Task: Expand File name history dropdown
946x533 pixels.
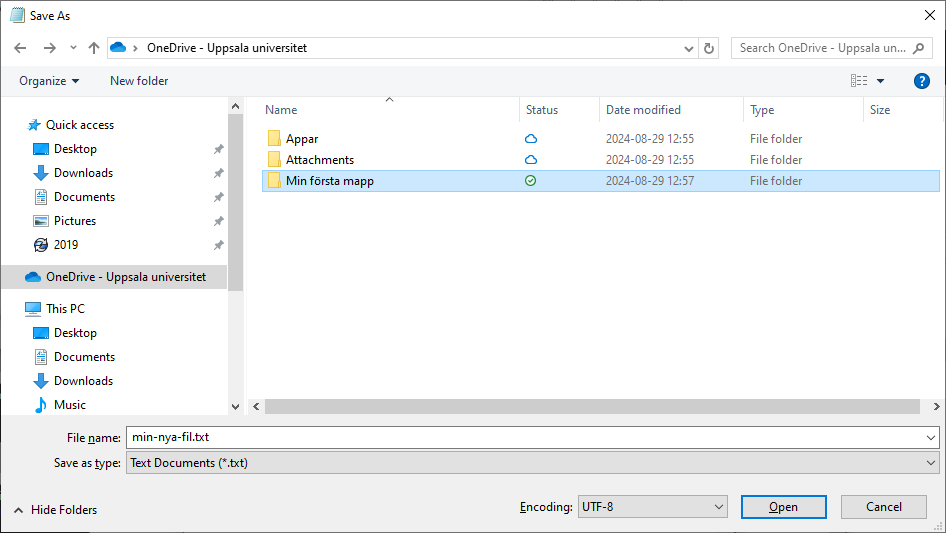Action: point(931,438)
